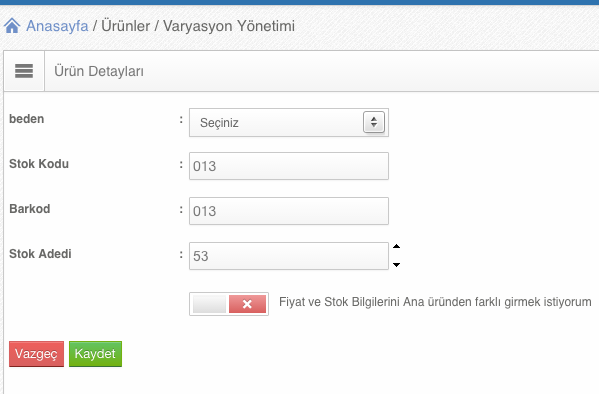The height and width of the screenshot is (394, 599).
Task: Click the gray off side of toggle switch
Action: [209, 304]
